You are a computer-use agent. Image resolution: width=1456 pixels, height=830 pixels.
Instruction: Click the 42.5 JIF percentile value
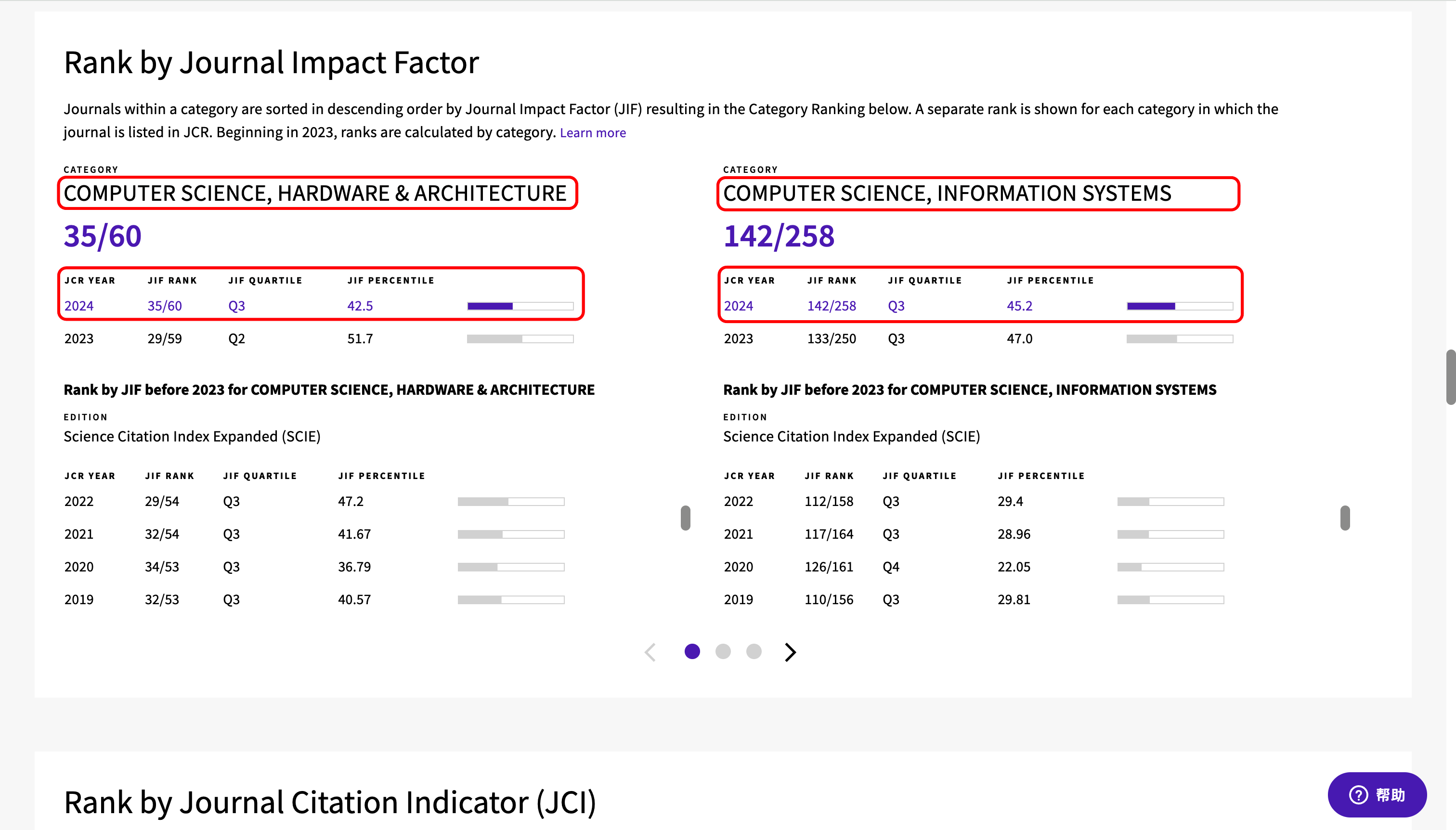pos(360,306)
